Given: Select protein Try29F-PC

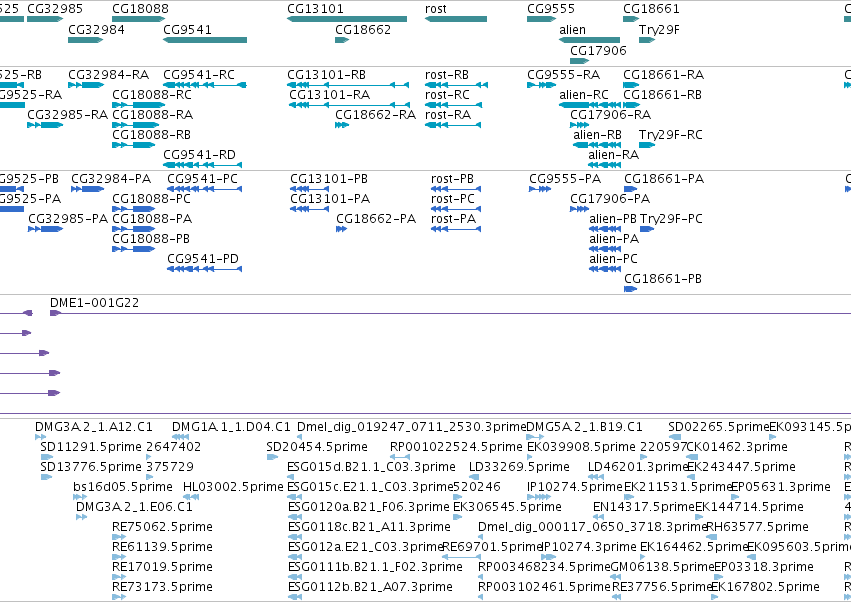Looking at the screenshot, I should [671, 219].
